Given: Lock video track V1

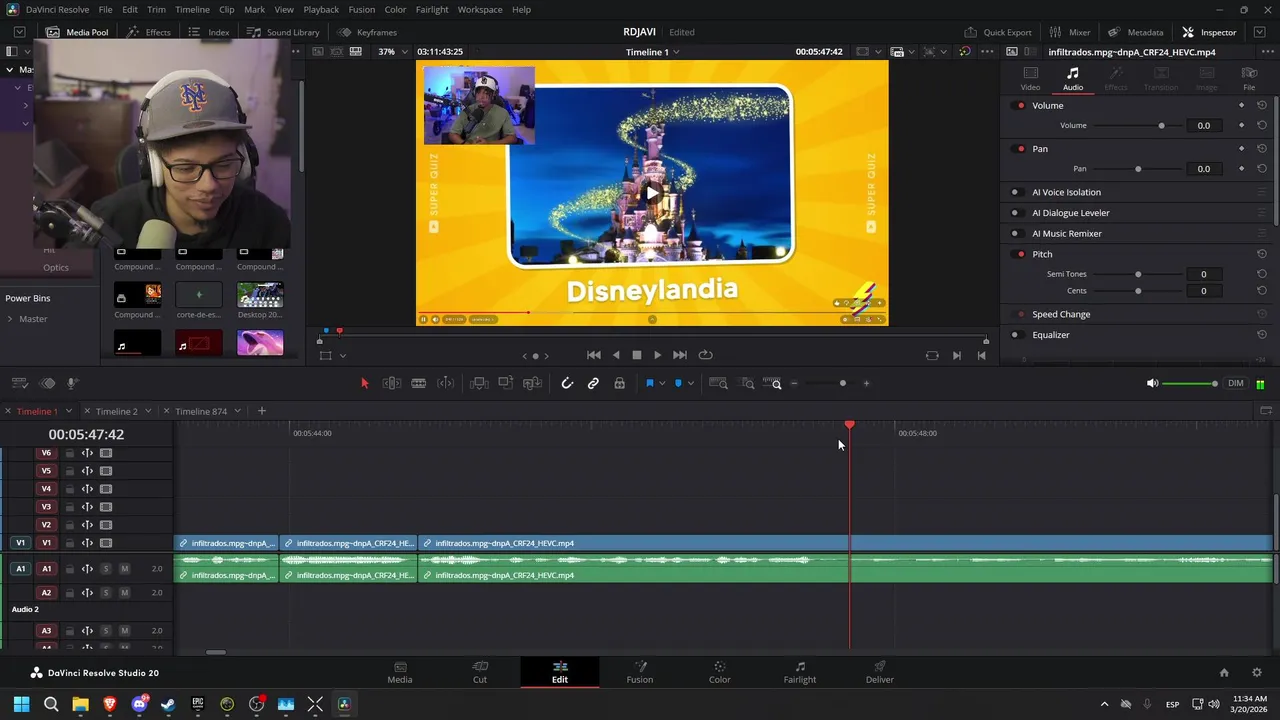Looking at the screenshot, I should coord(69,543).
